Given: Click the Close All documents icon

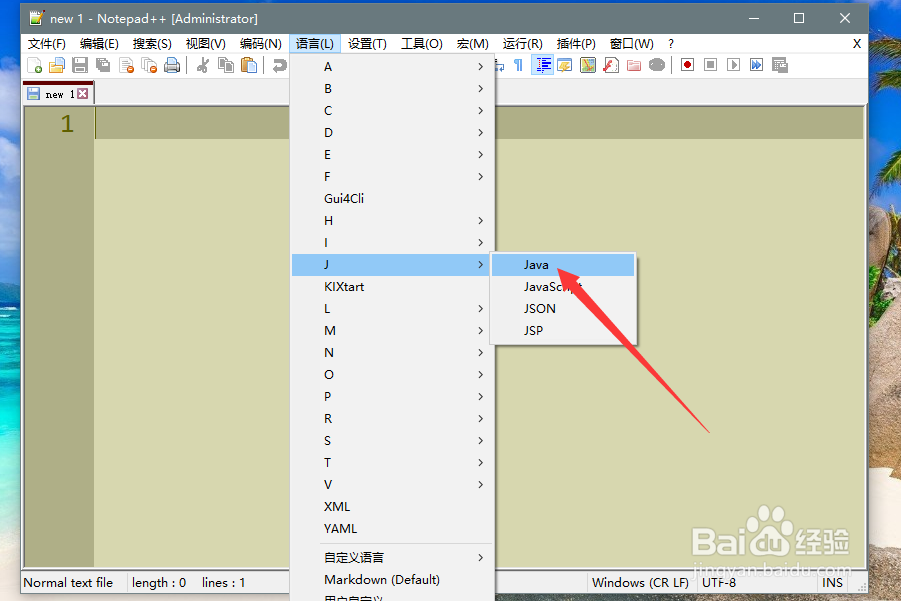Looking at the screenshot, I should click(149, 66).
